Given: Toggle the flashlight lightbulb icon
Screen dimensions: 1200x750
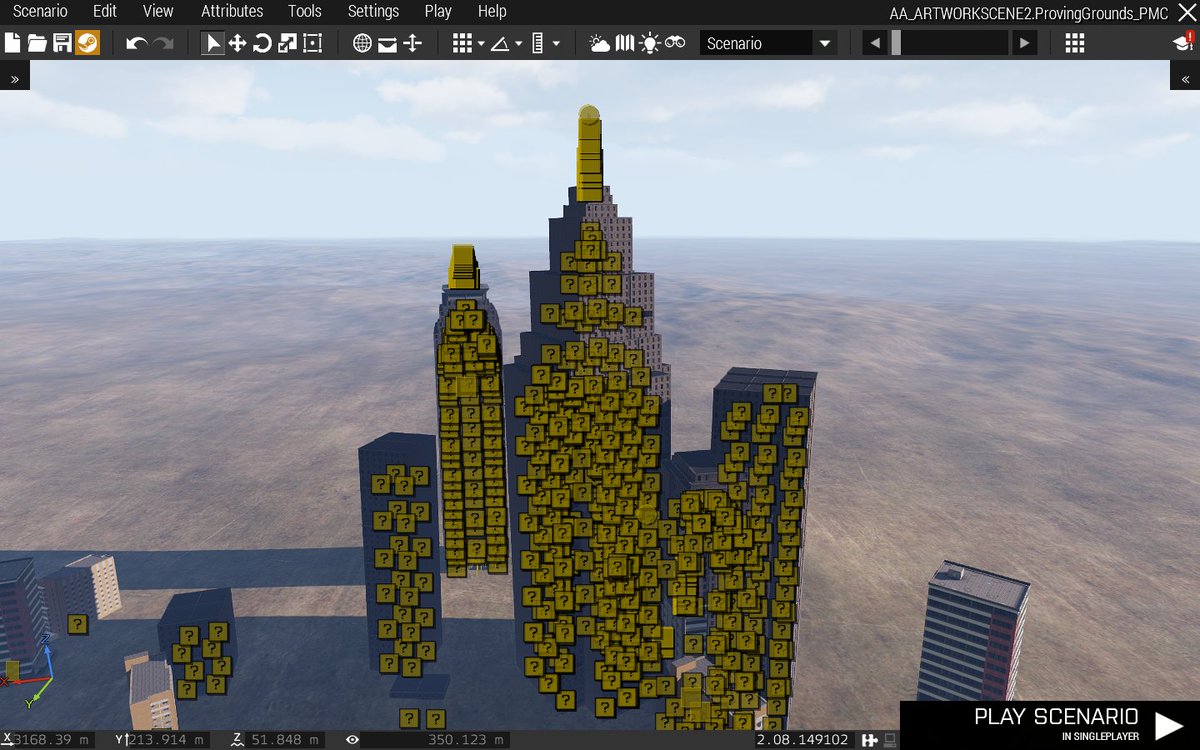Looking at the screenshot, I should pos(650,43).
